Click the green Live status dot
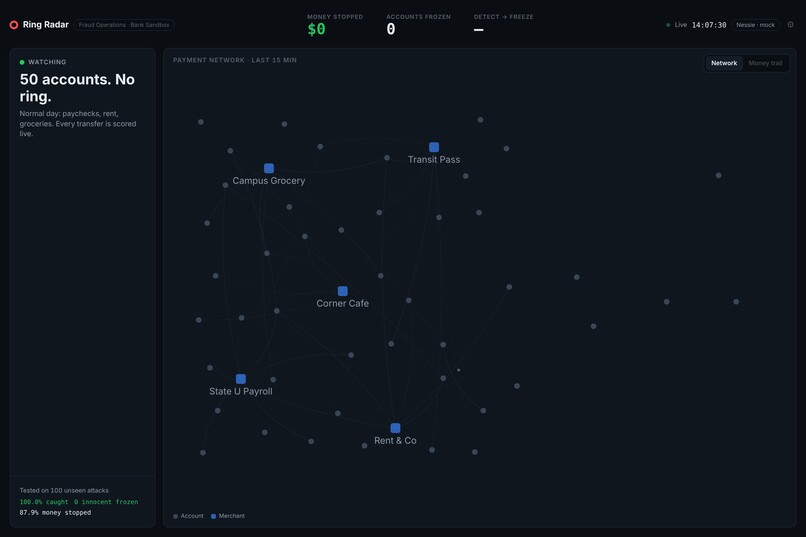 (668, 25)
